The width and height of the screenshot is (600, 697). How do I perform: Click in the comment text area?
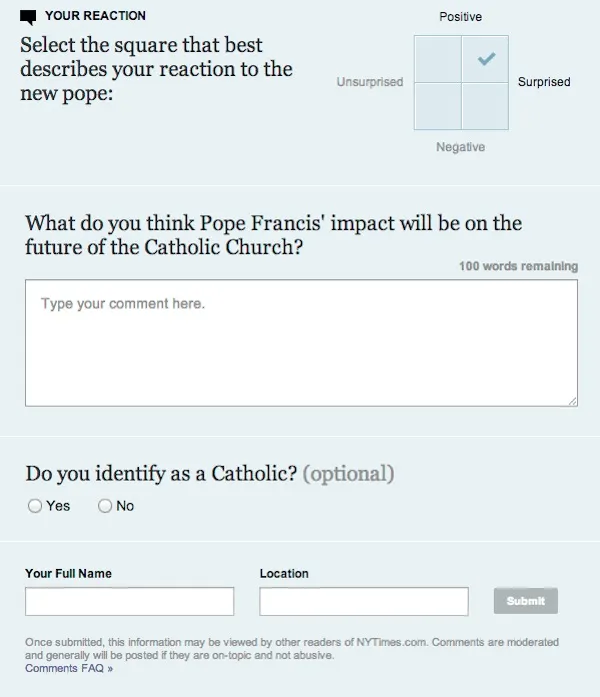(301, 342)
